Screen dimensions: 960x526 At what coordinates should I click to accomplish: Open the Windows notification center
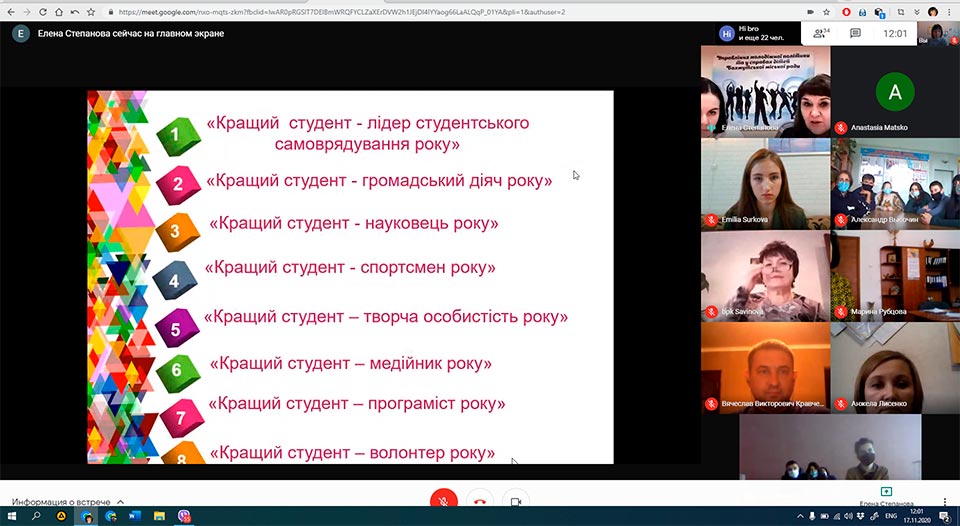click(945, 517)
